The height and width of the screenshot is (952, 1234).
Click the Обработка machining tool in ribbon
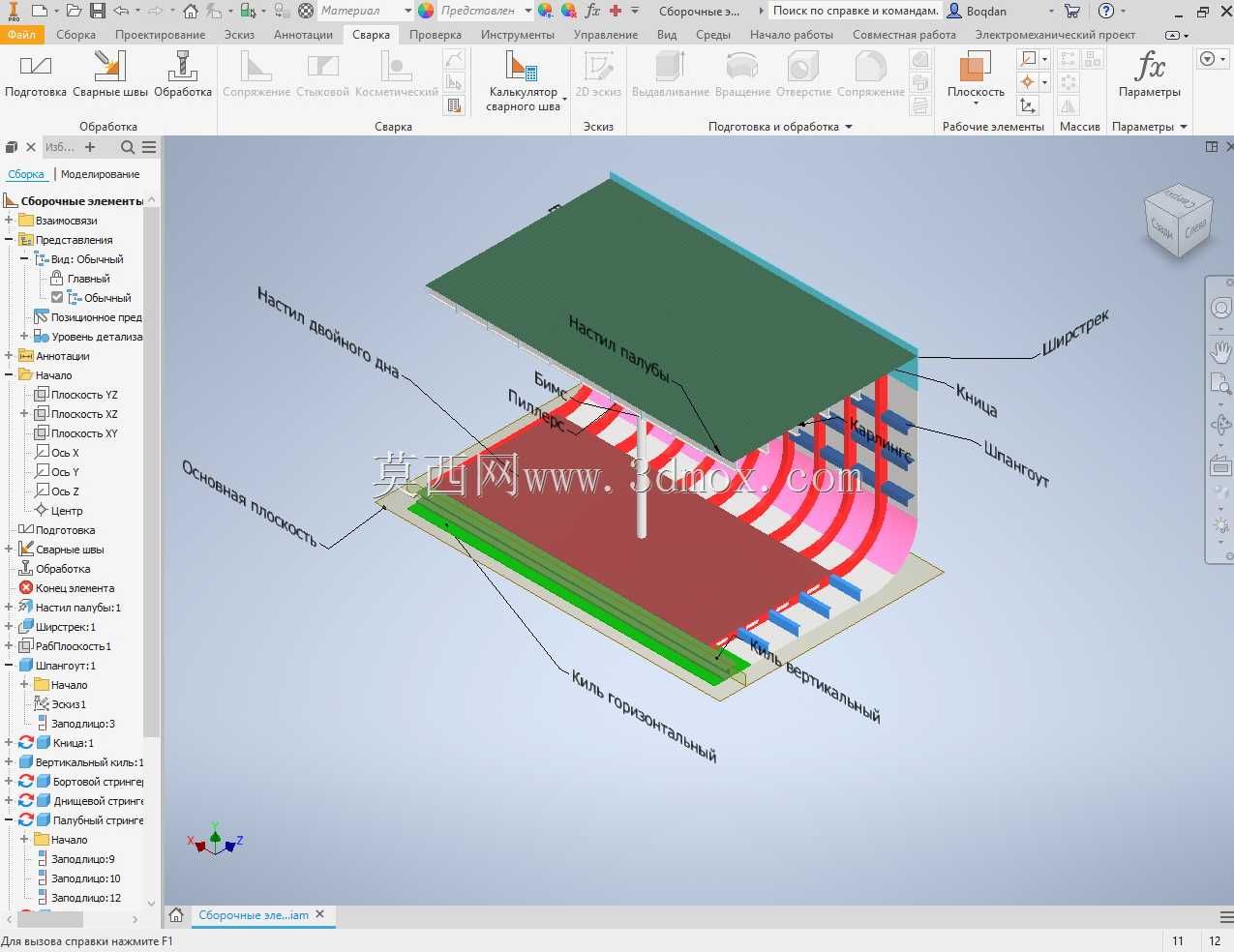[183, 74]
